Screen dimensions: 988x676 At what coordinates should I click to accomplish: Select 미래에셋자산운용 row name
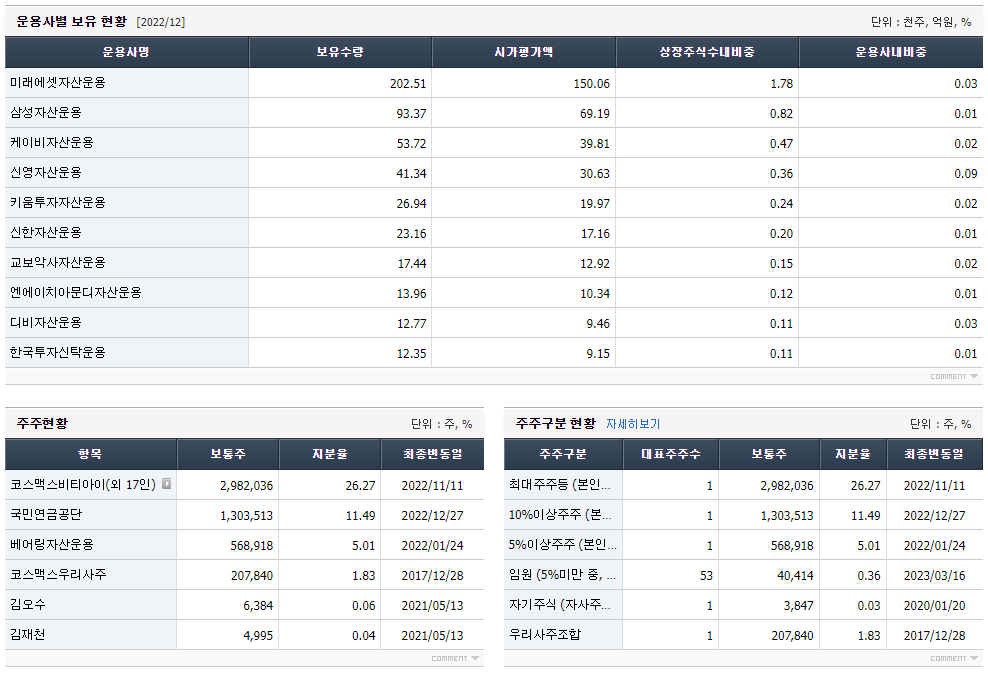(58, 83)
